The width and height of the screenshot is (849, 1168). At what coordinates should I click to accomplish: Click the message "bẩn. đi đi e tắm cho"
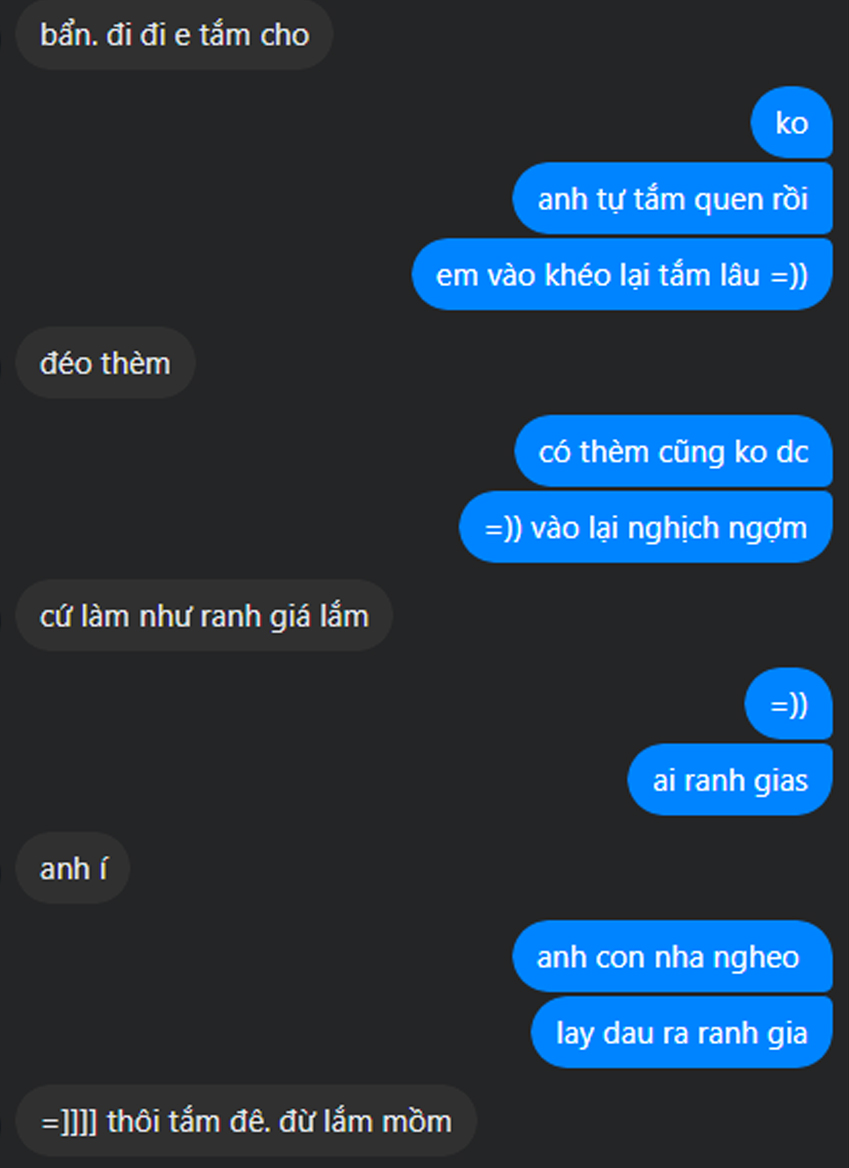174,35
